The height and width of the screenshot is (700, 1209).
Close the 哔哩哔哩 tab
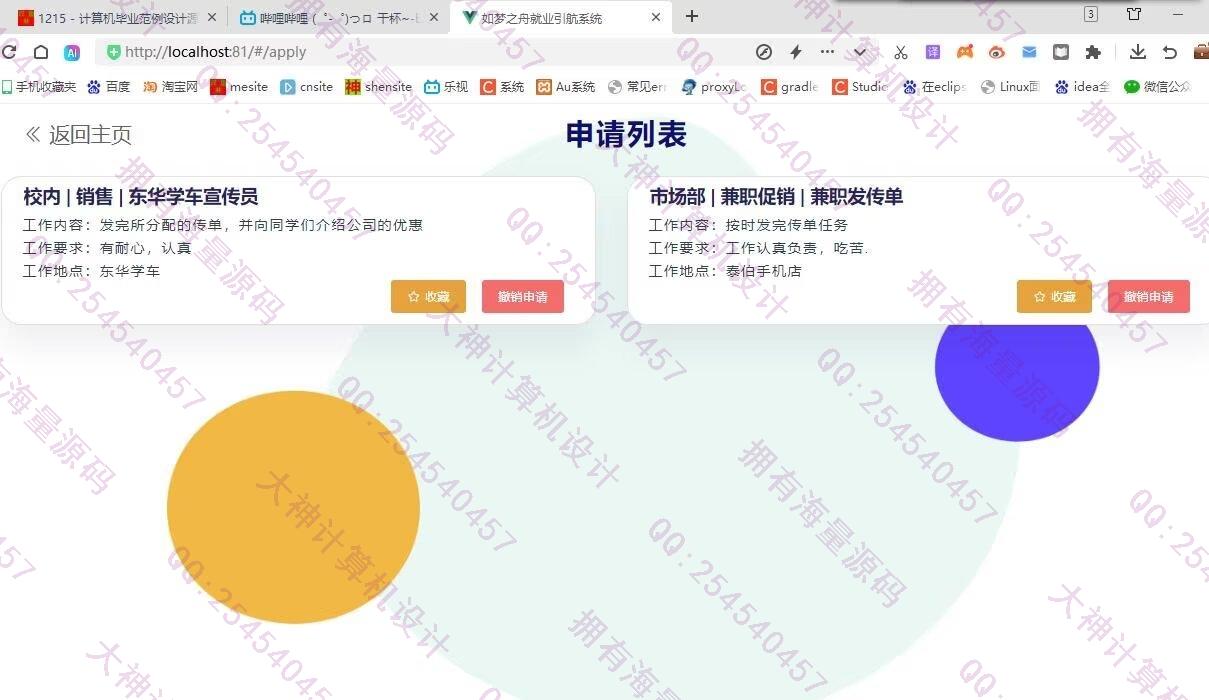[x=434, y=17]
